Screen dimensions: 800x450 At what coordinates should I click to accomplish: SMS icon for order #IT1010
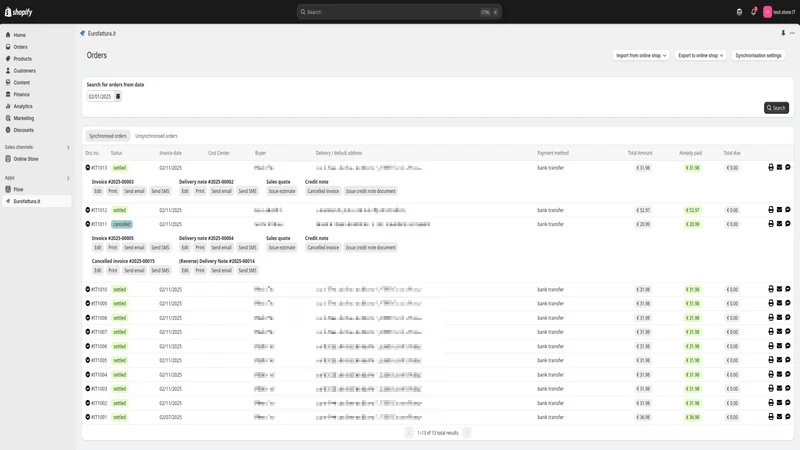click(x=788, y=289)
